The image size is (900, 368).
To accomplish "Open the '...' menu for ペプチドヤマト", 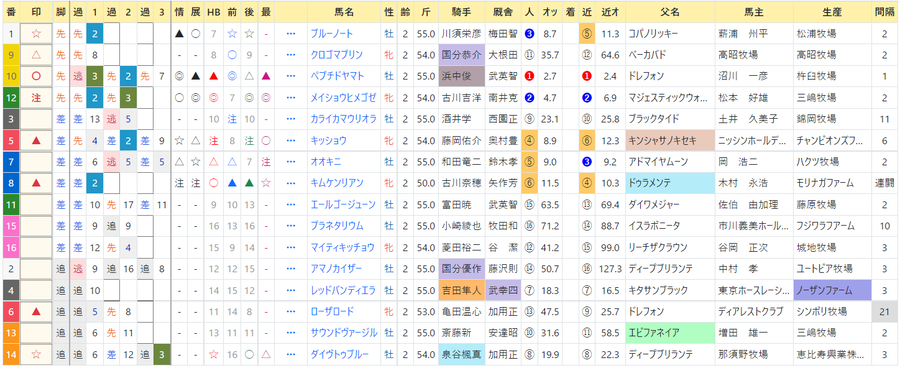I will point(290,76).
